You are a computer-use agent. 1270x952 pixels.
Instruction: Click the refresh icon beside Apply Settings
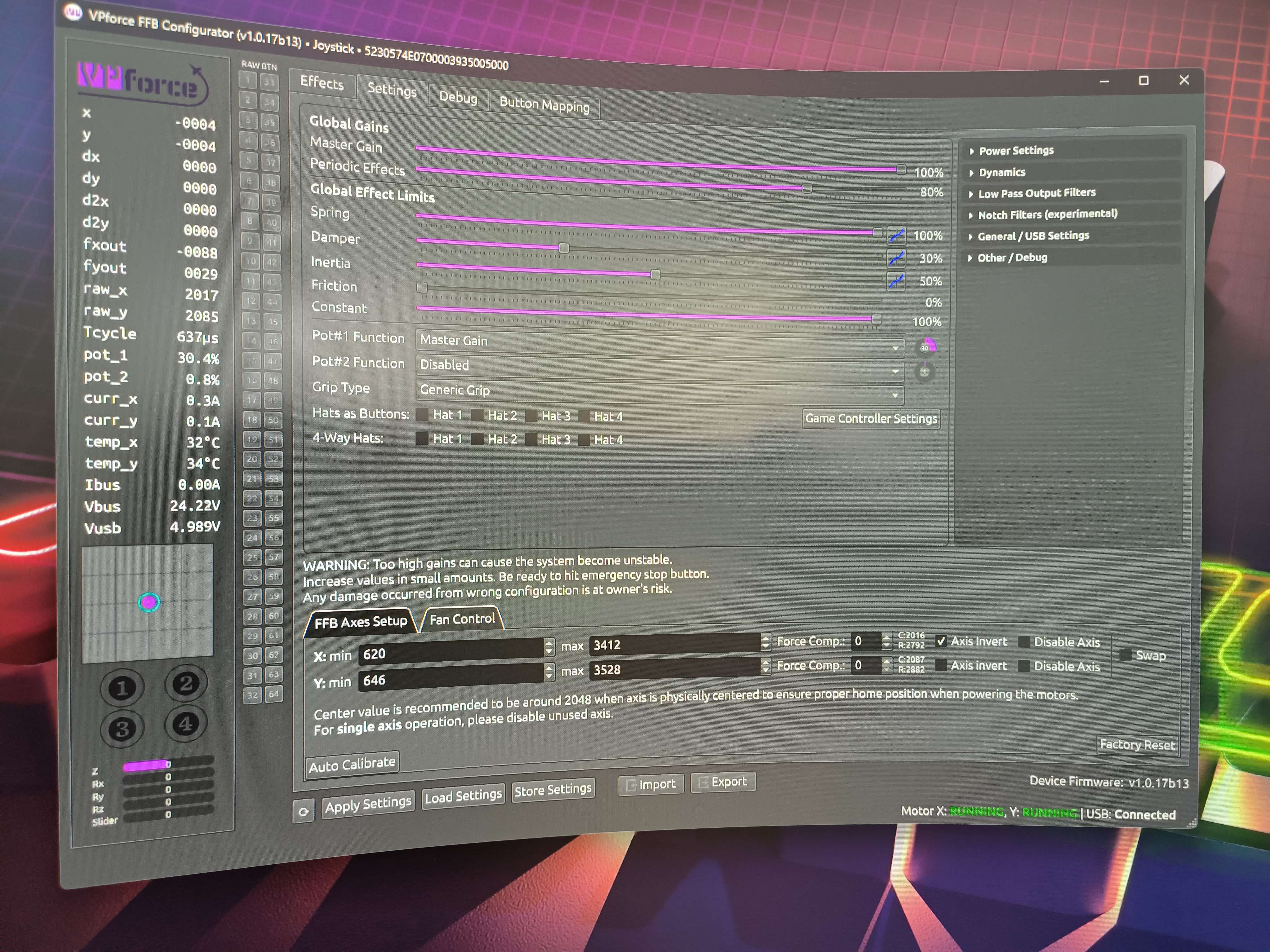(x=303, y=811)
